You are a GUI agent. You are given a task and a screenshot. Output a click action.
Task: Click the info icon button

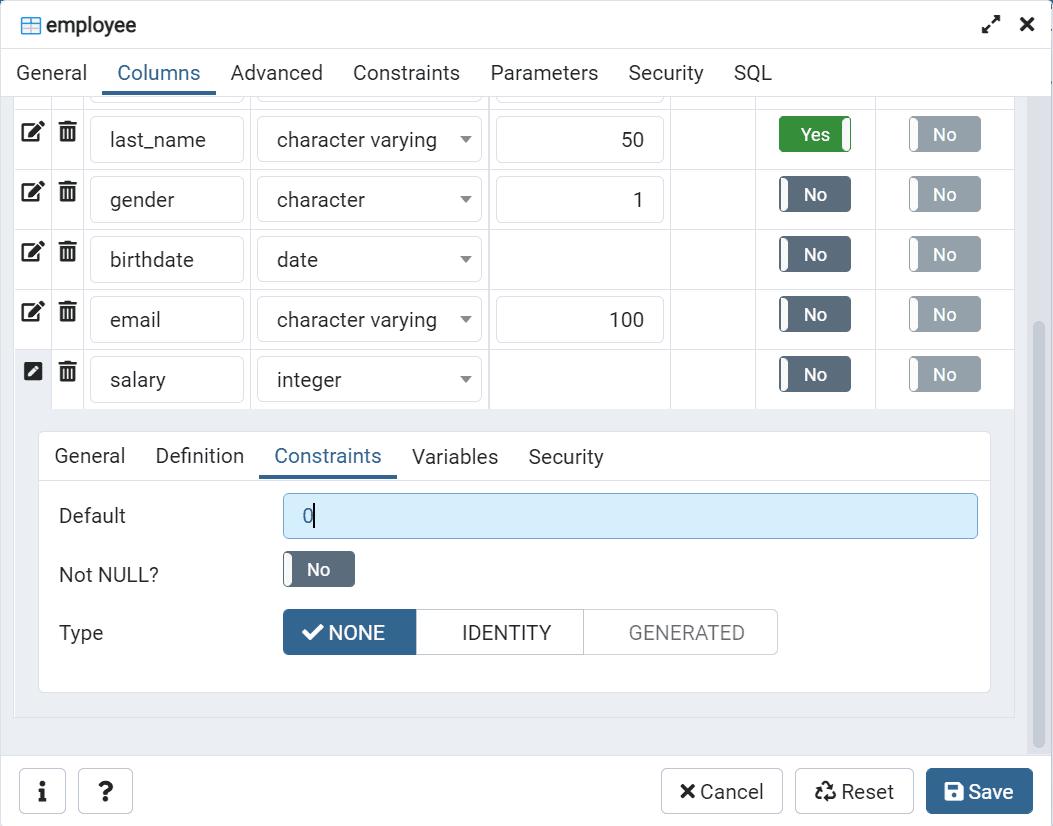(42, 792)
